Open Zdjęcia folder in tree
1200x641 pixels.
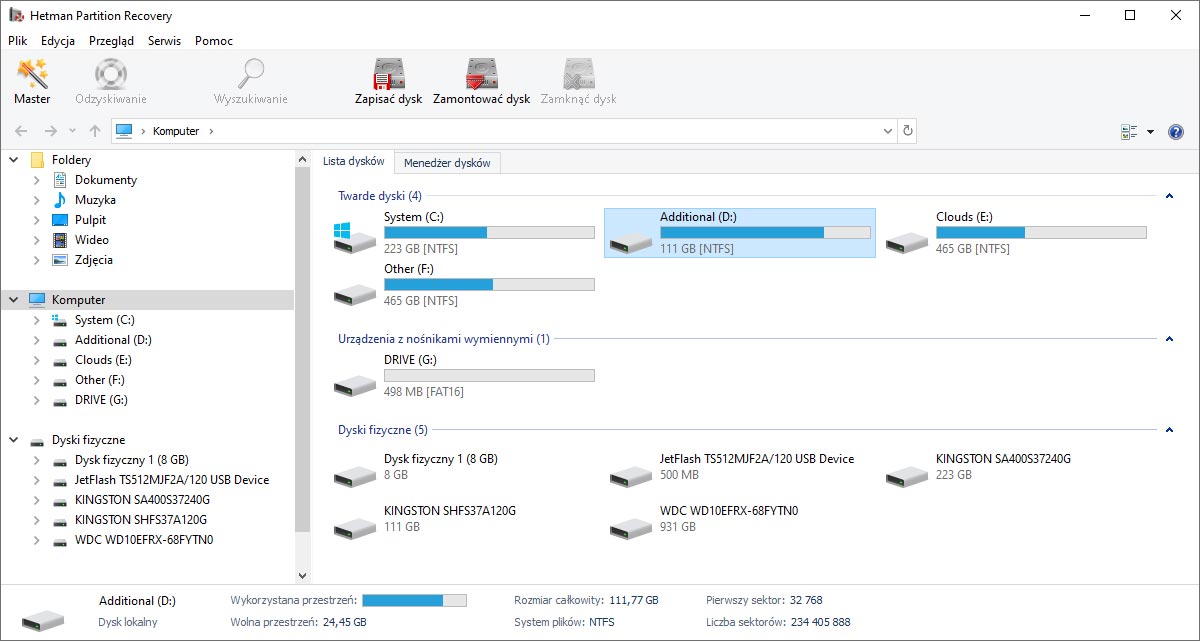(x=93, y=260)
